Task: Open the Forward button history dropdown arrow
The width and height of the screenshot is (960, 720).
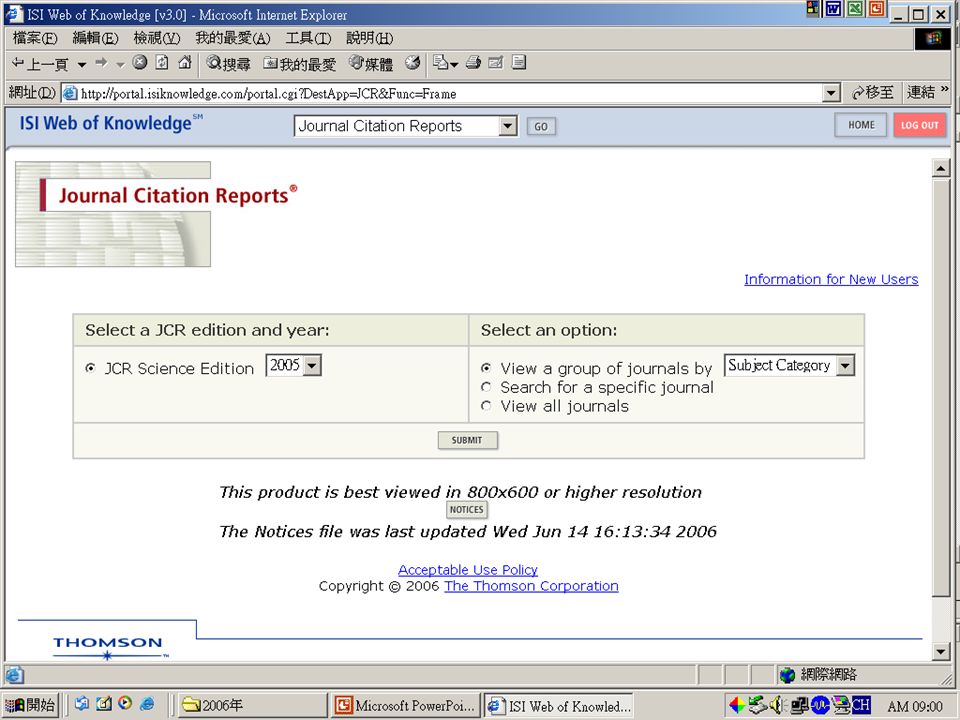Action: pos(120,64)
